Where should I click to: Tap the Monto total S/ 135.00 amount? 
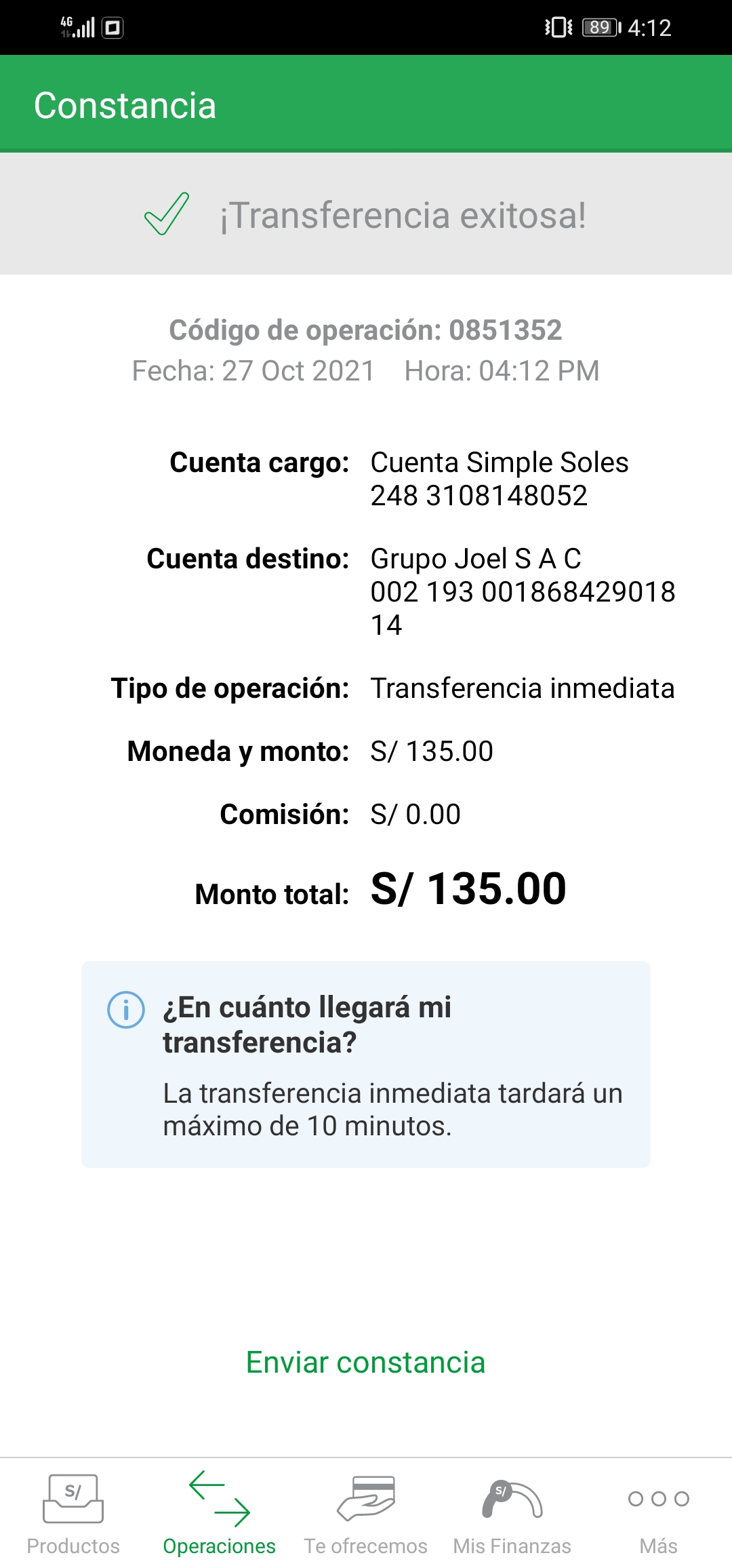tap(468, 888)
